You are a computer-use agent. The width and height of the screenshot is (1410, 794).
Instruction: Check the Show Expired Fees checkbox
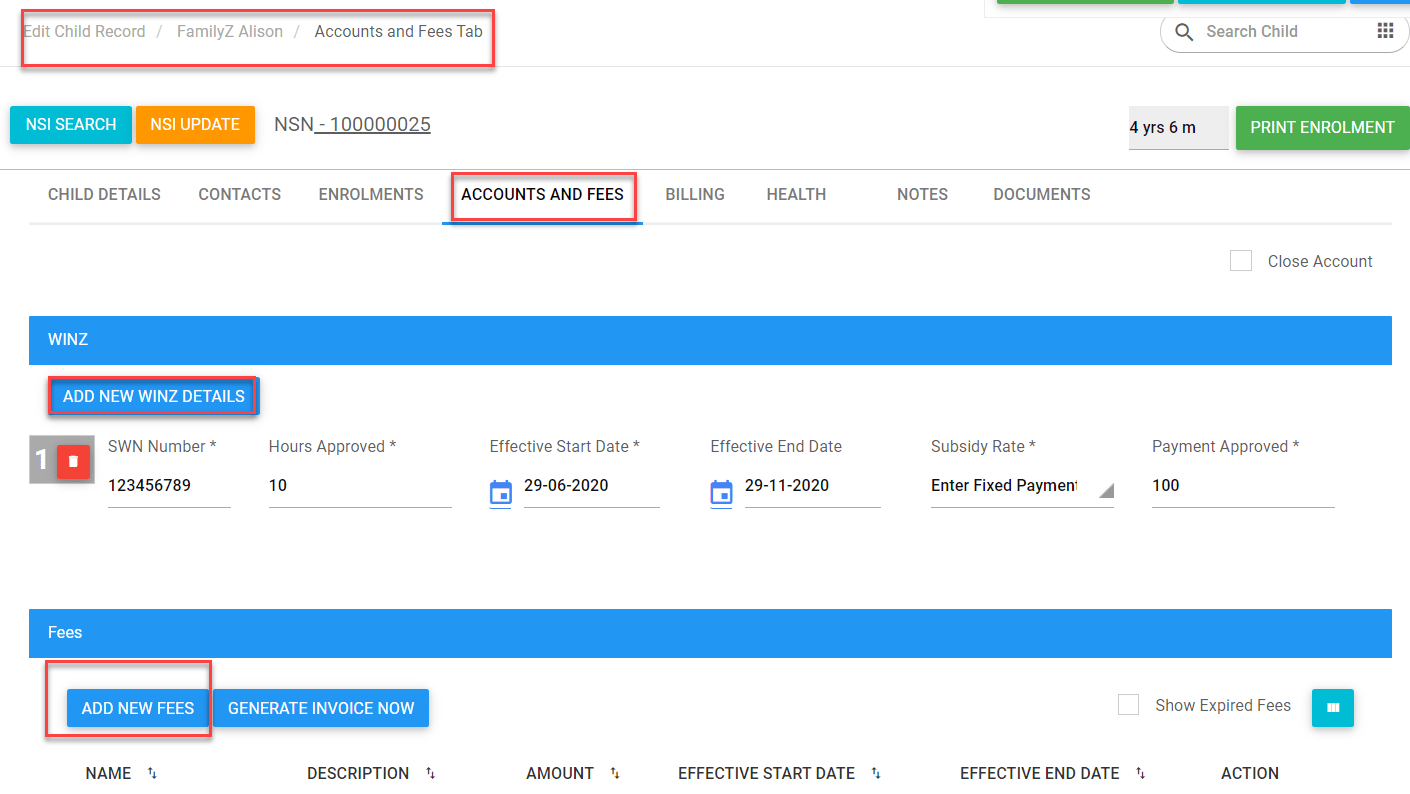(1128, 704)
